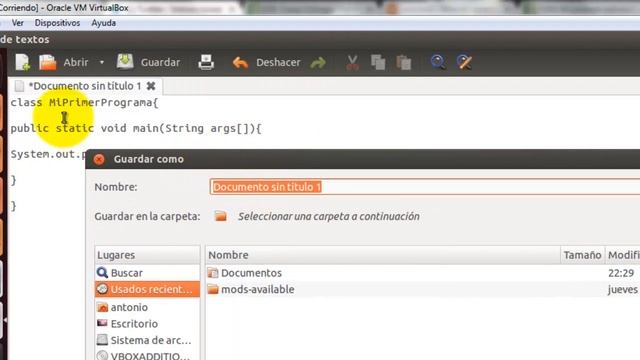Create a new document with toolbar icon
Image resolution: width=640 pixels, height=360 pixels.
tap(23, 62)
